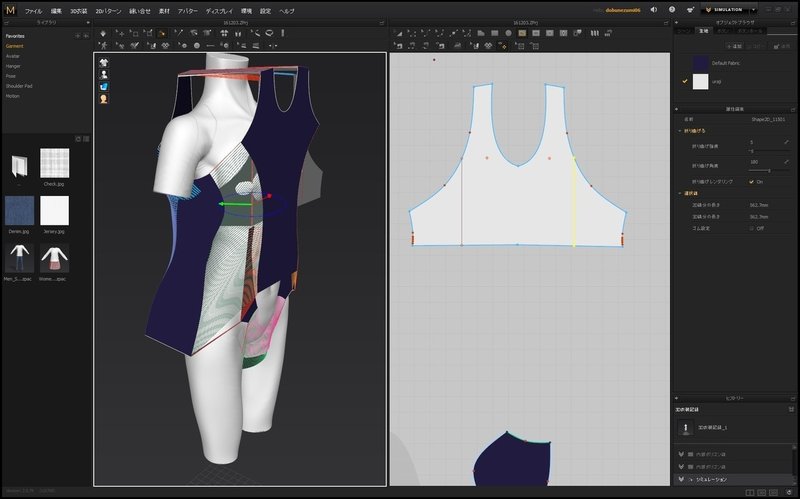The width and height of the screenshot is (800, 499).
Task: Toggle the 折り曲げレンダリング On checkbox
Action: tap(751, 182)
